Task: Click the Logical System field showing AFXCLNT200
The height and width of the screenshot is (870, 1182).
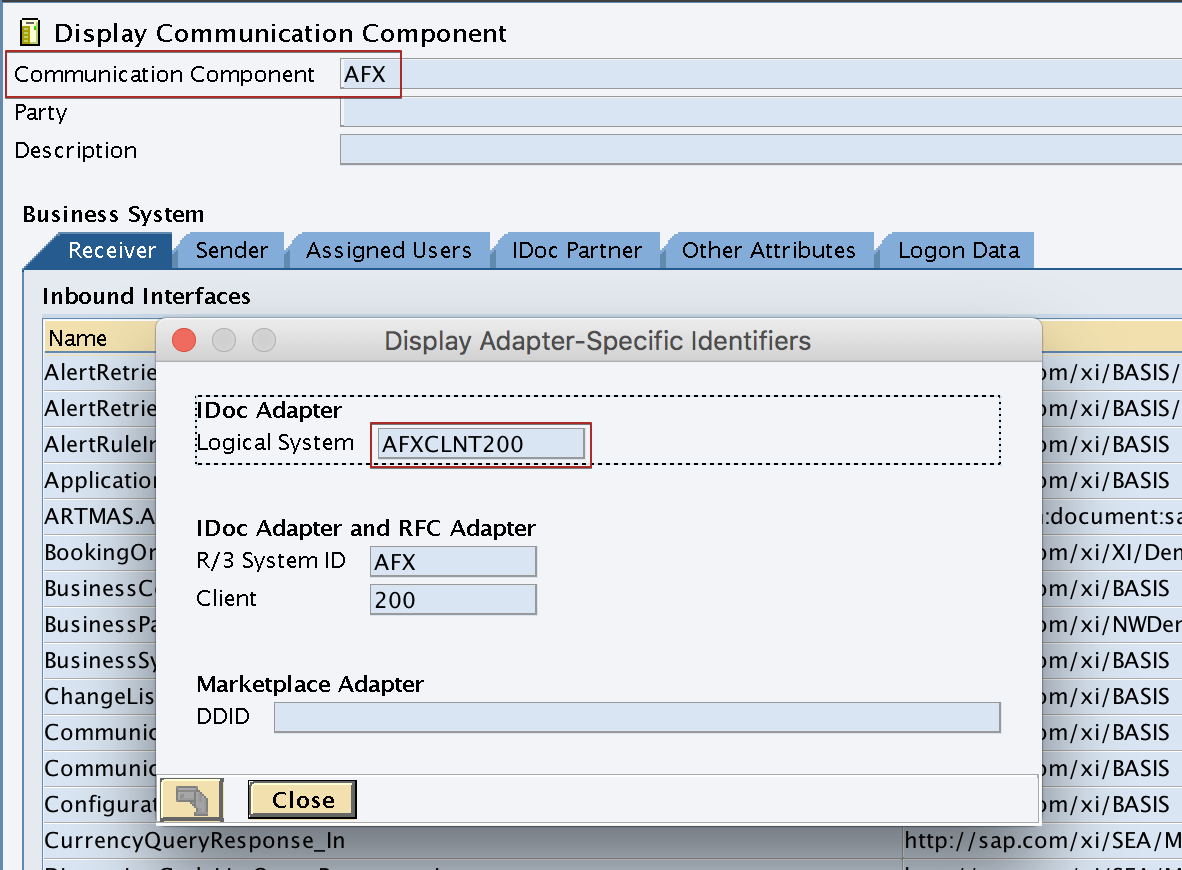Action: coord(479,442)
